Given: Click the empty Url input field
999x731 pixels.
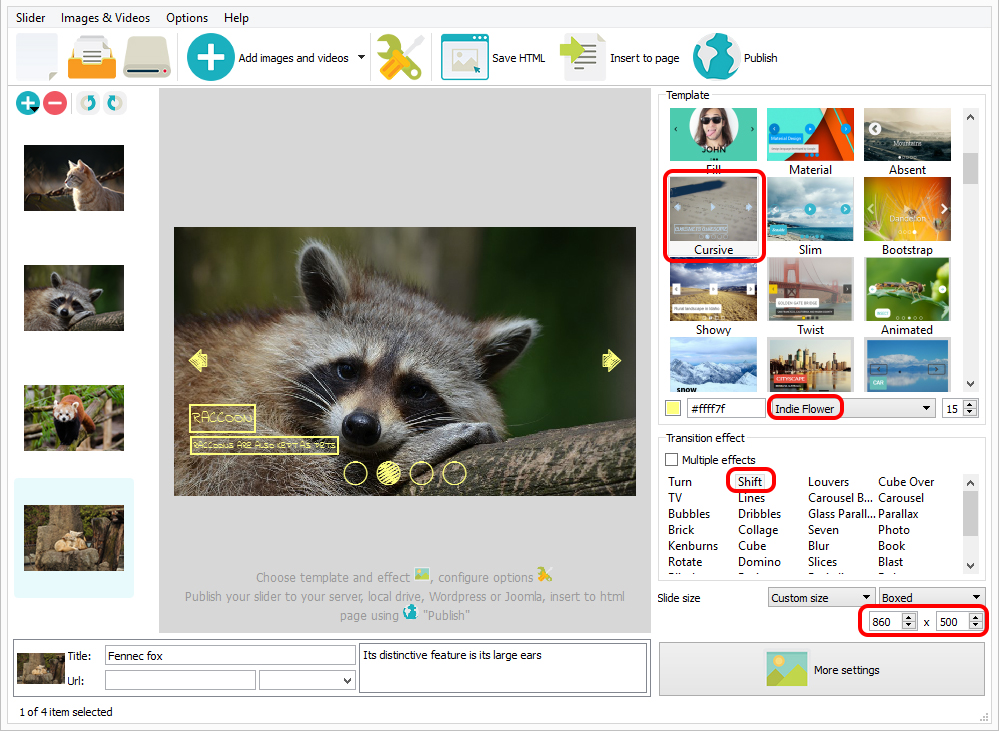Looking at the screenshot, I should click(x=180, y=681).
